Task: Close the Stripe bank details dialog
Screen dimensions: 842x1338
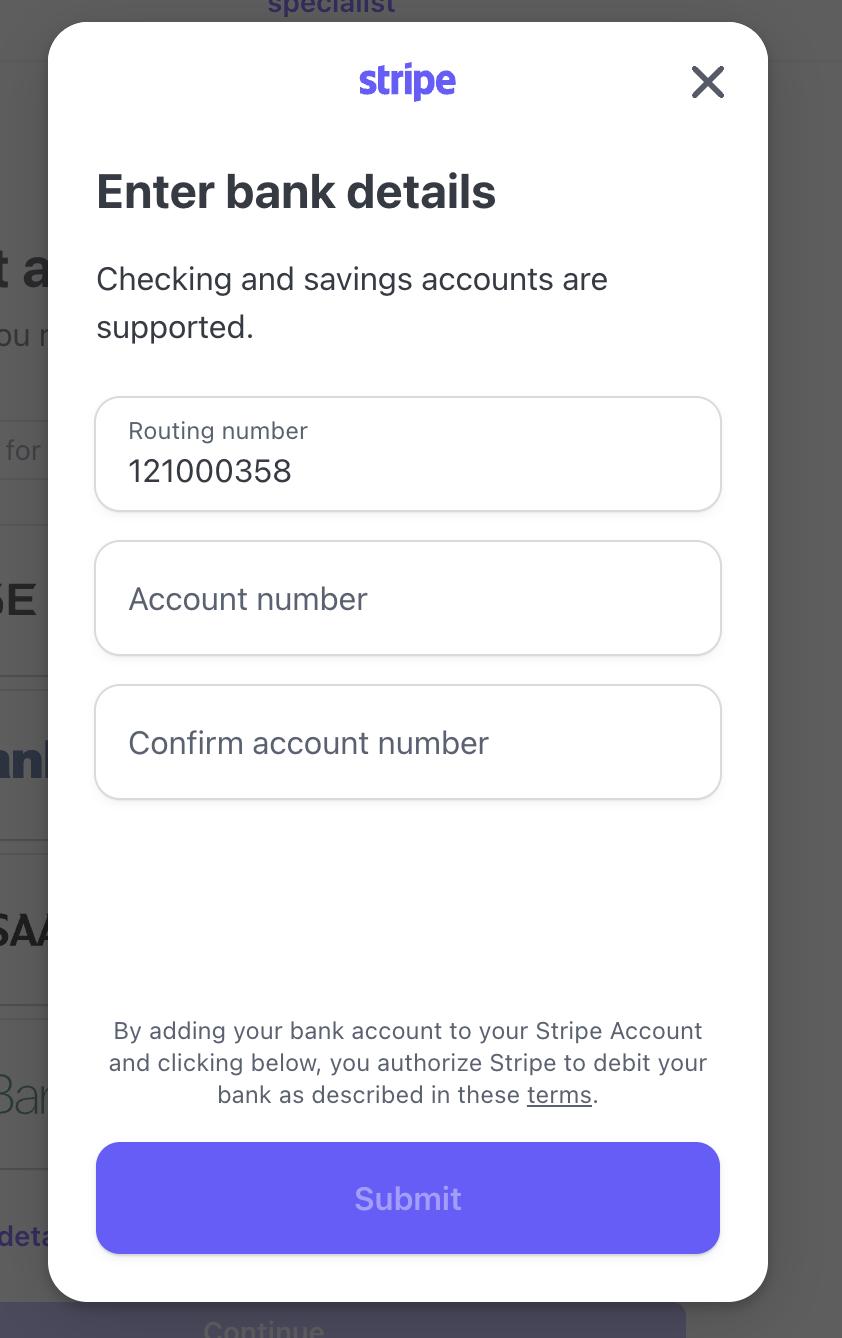Action: (707, 82)
